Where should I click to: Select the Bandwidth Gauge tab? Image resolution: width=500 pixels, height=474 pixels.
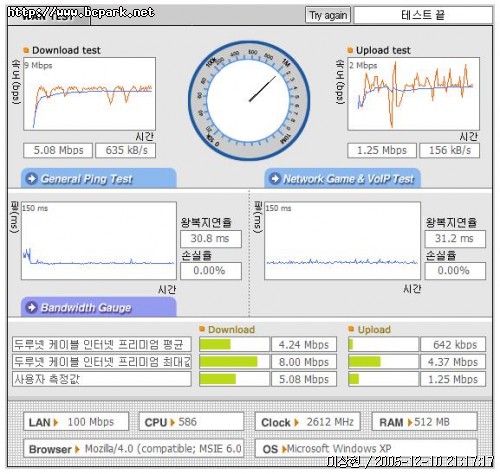99,307
